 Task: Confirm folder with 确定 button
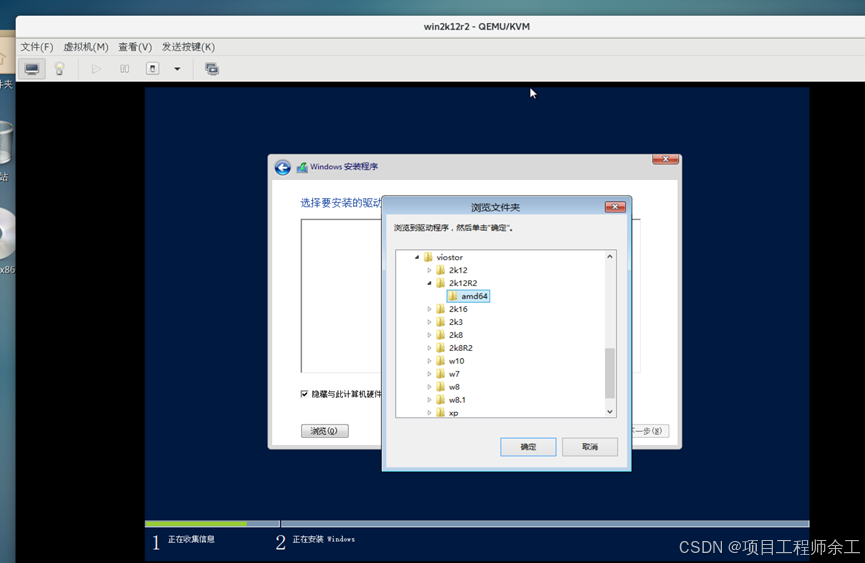(528, 447)
